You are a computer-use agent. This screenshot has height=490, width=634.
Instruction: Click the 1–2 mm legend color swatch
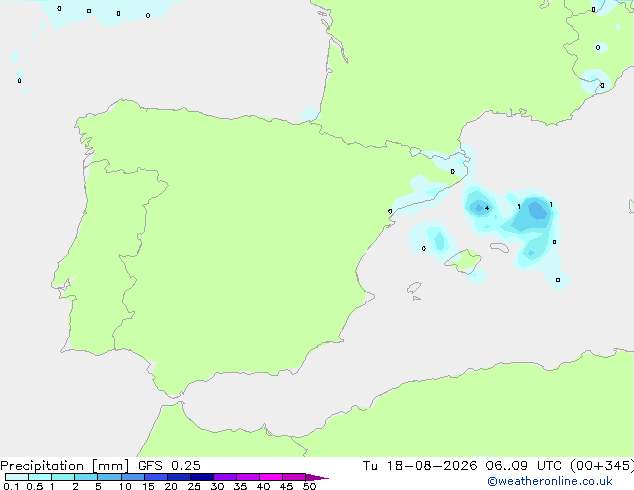tap(63, 477)
